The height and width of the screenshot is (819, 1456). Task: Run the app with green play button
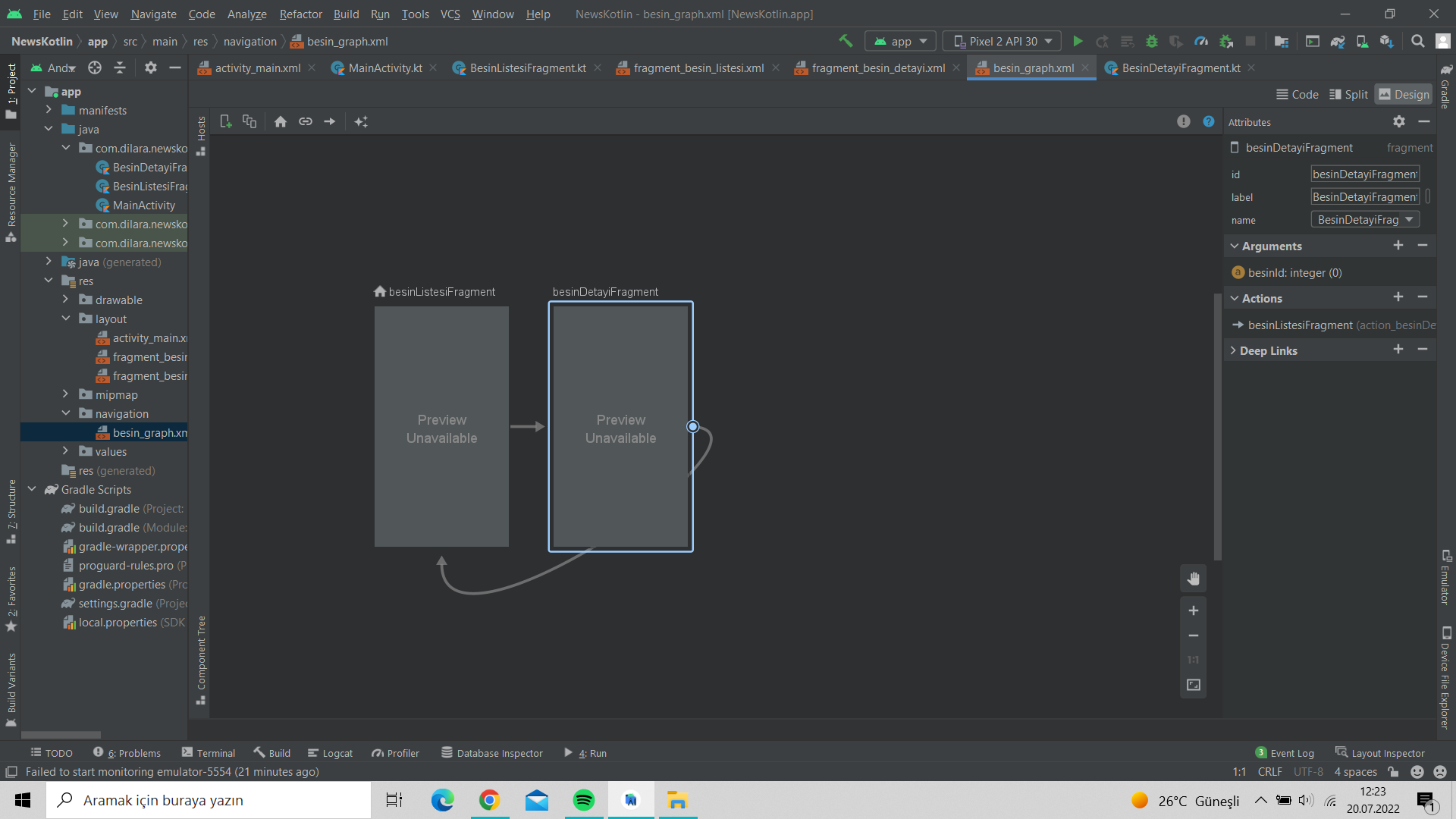coord(1078,41)
